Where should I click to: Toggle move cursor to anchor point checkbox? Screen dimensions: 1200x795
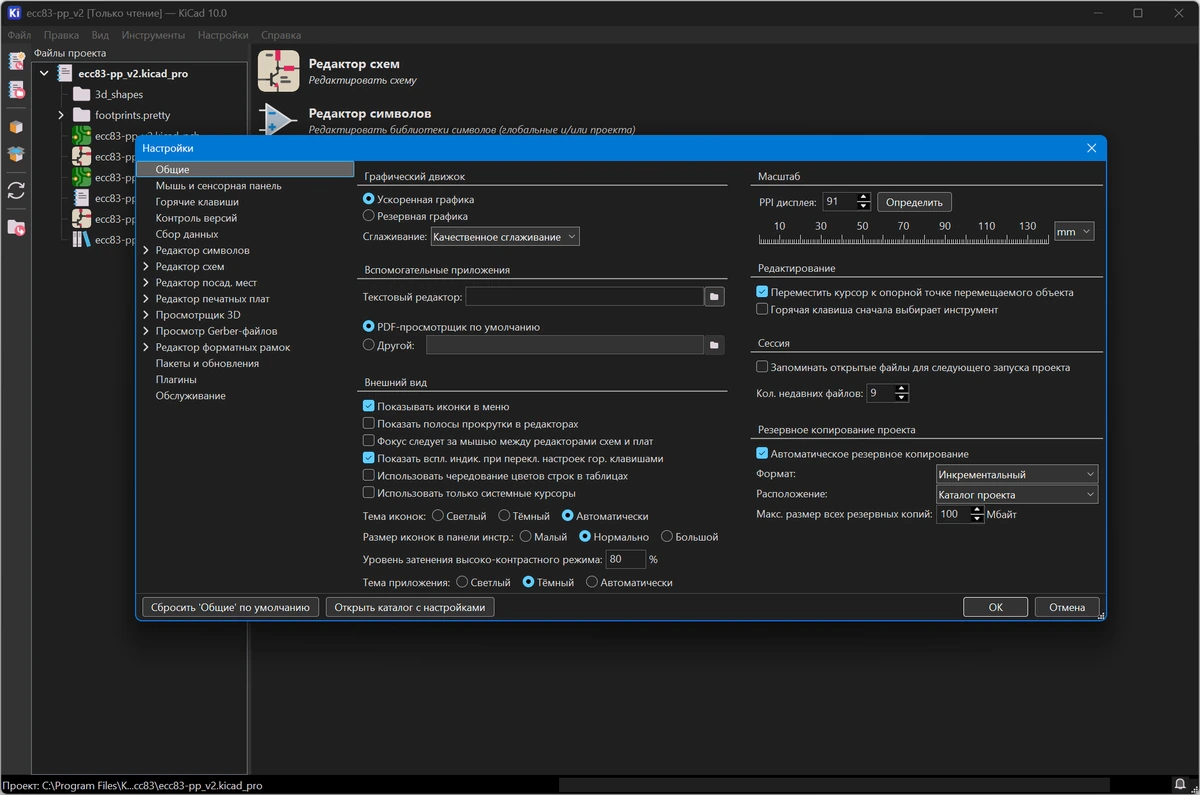coord(762,293)
